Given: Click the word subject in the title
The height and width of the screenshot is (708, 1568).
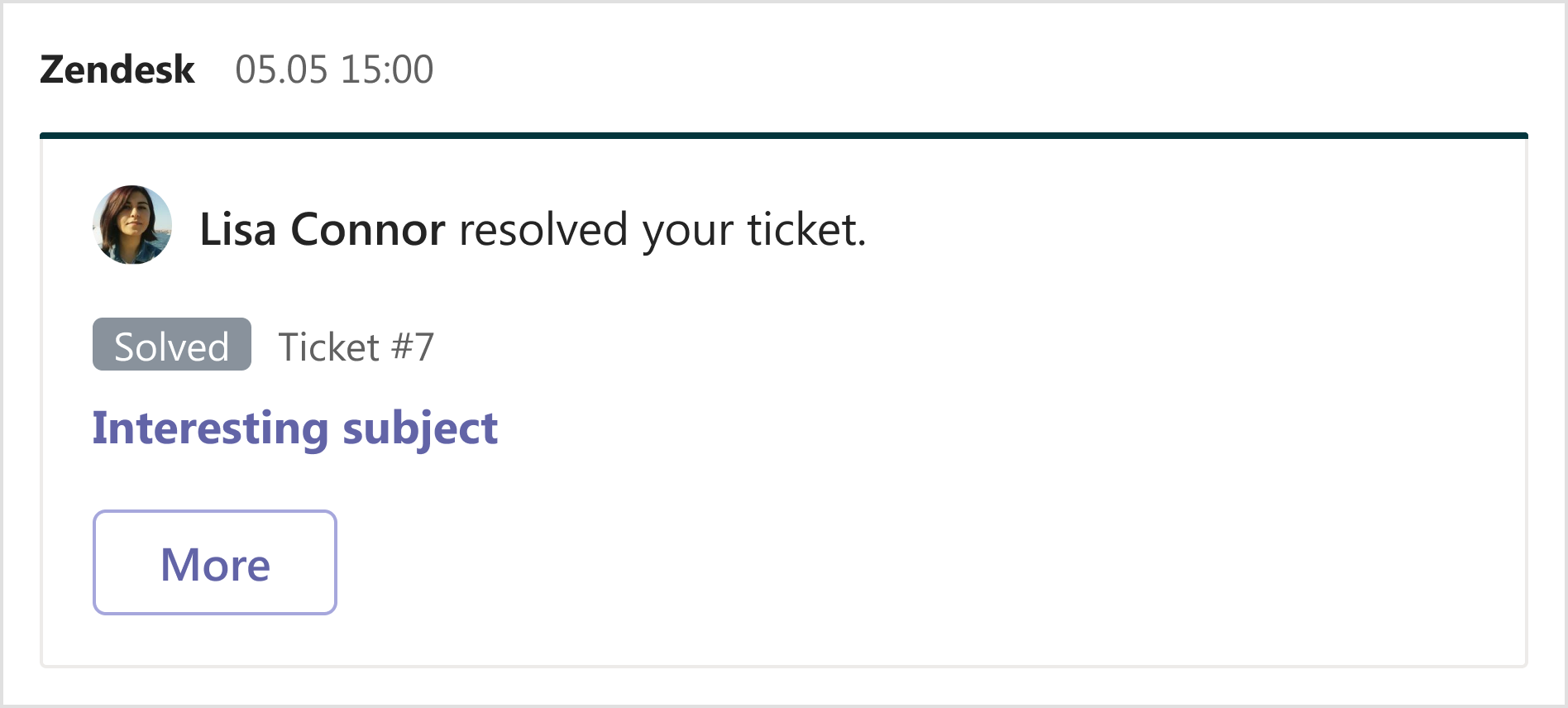Looking at the screenshot, I should pos(420,428).
